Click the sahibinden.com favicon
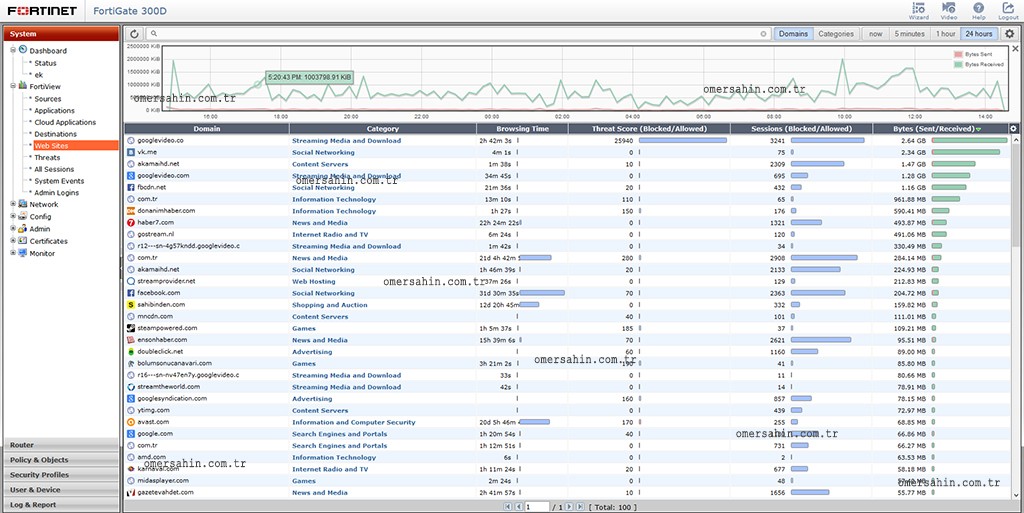 pyautogui.click(x=131, y=305)
